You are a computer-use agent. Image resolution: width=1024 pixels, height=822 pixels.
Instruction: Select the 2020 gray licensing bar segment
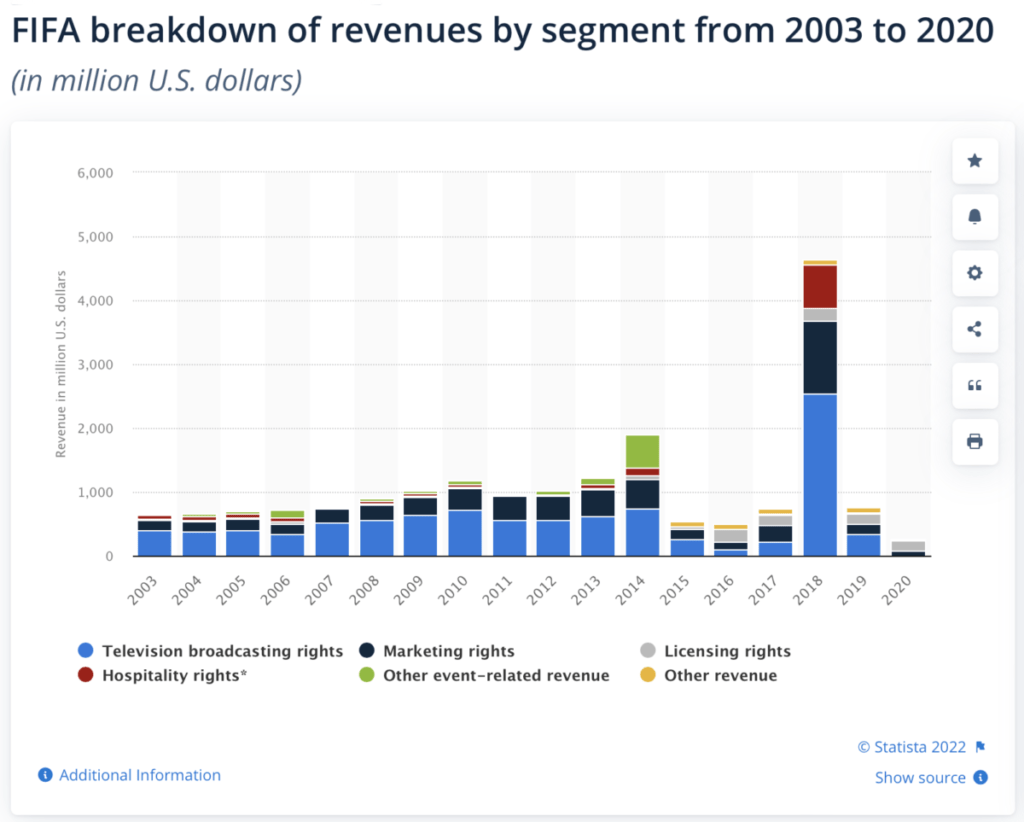tap(908, 546)
